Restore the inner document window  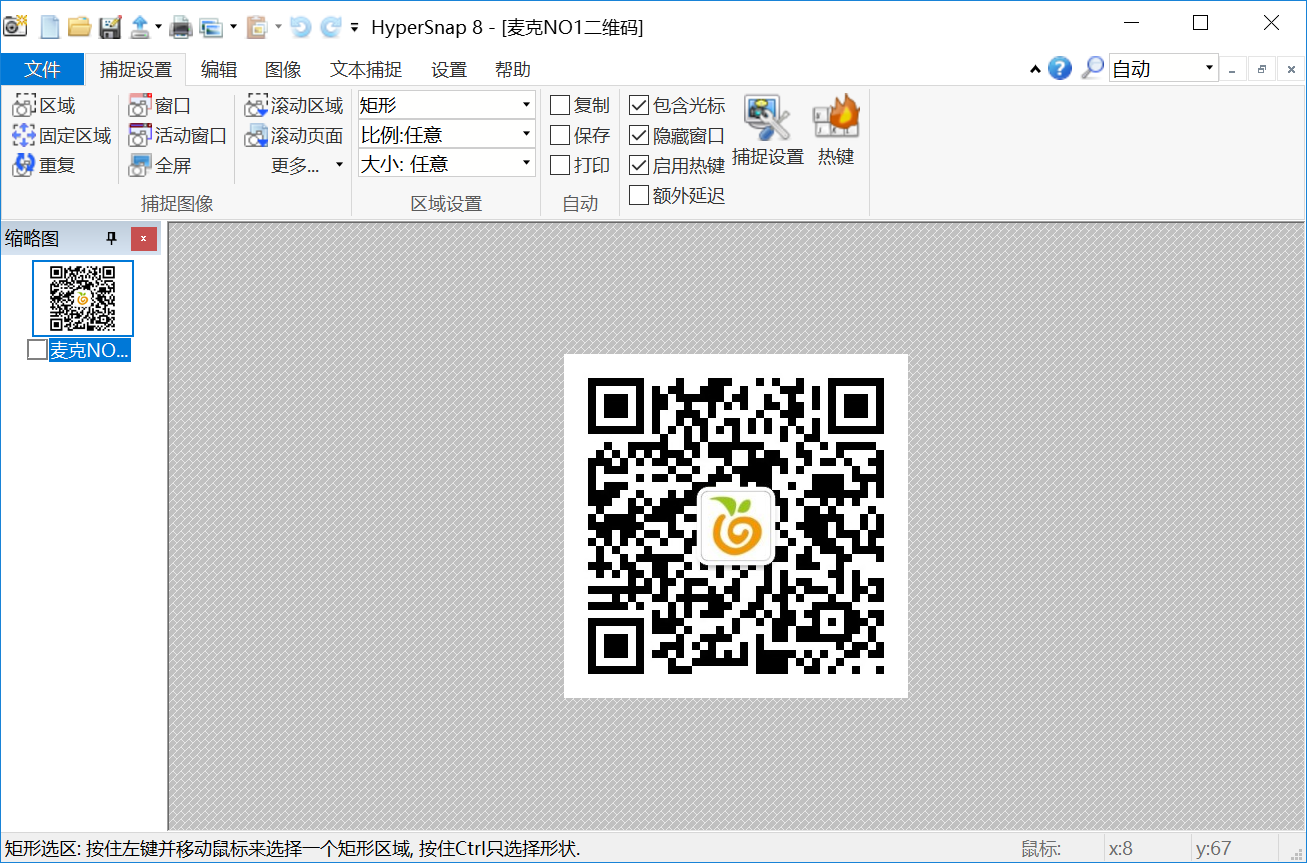point(1261,69)
